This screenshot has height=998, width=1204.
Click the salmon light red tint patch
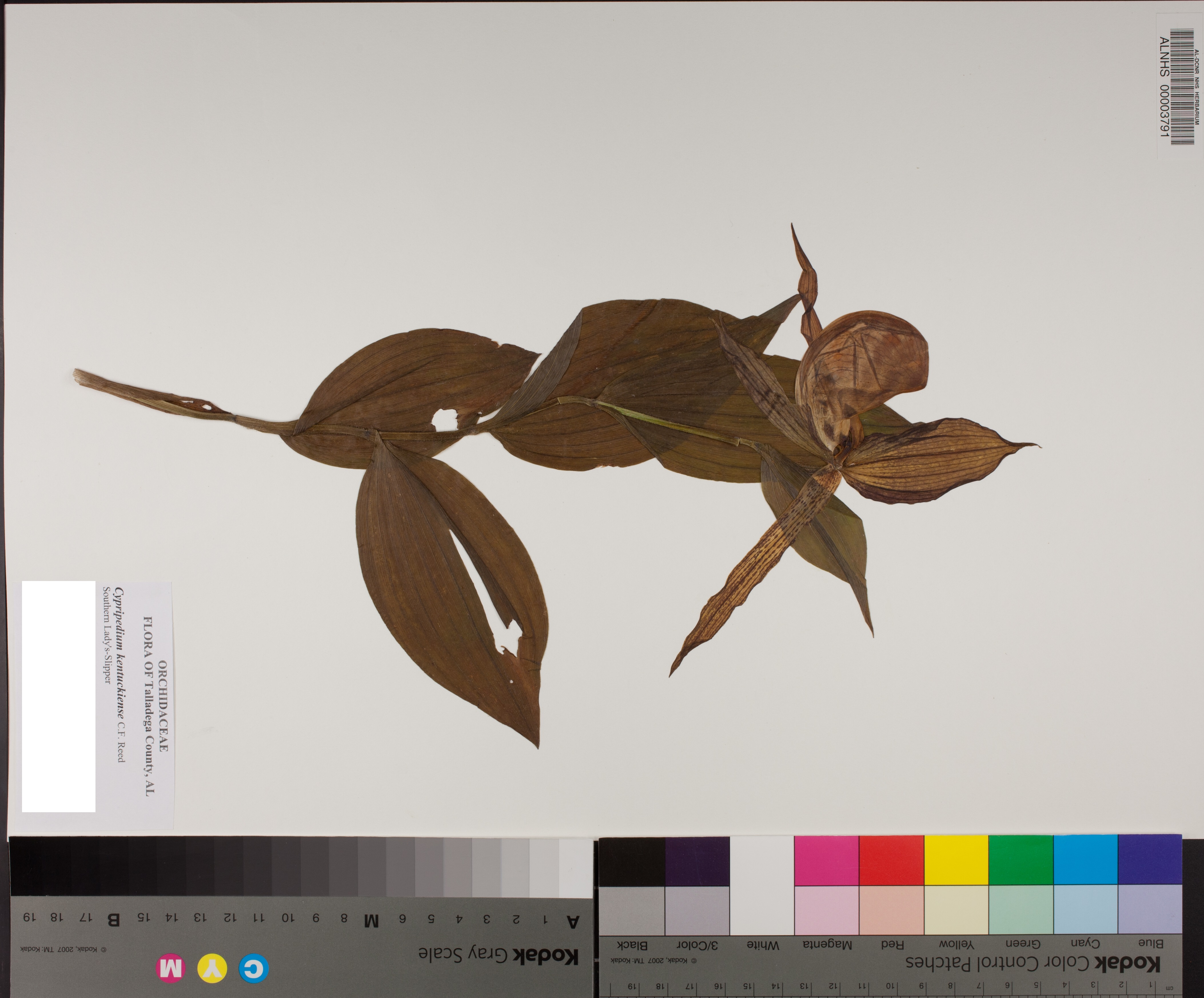click(891, 910)
